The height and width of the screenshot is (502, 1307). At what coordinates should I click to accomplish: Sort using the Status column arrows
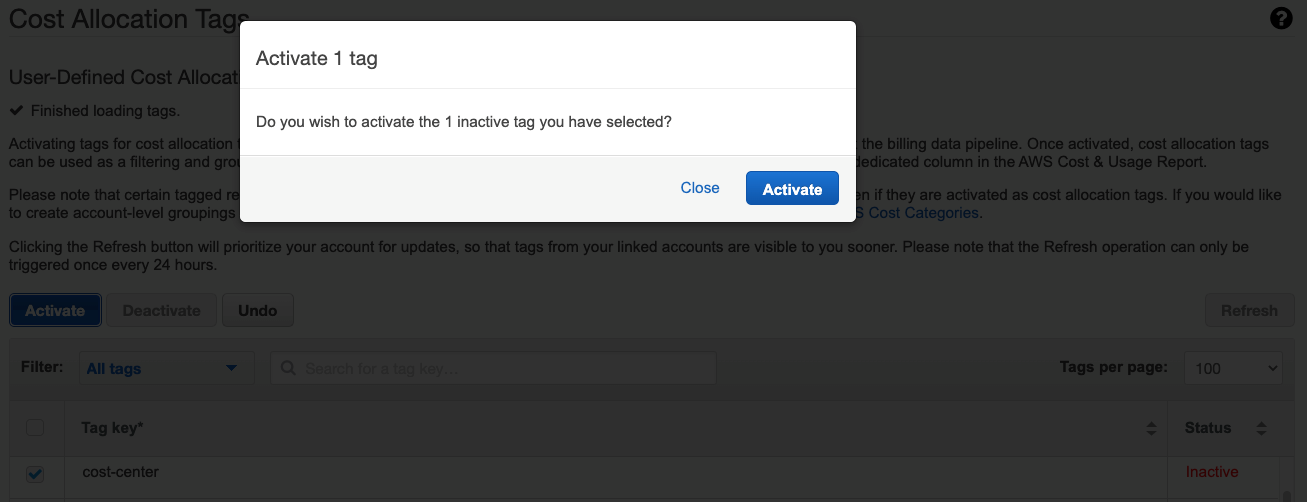[1261, 428]
